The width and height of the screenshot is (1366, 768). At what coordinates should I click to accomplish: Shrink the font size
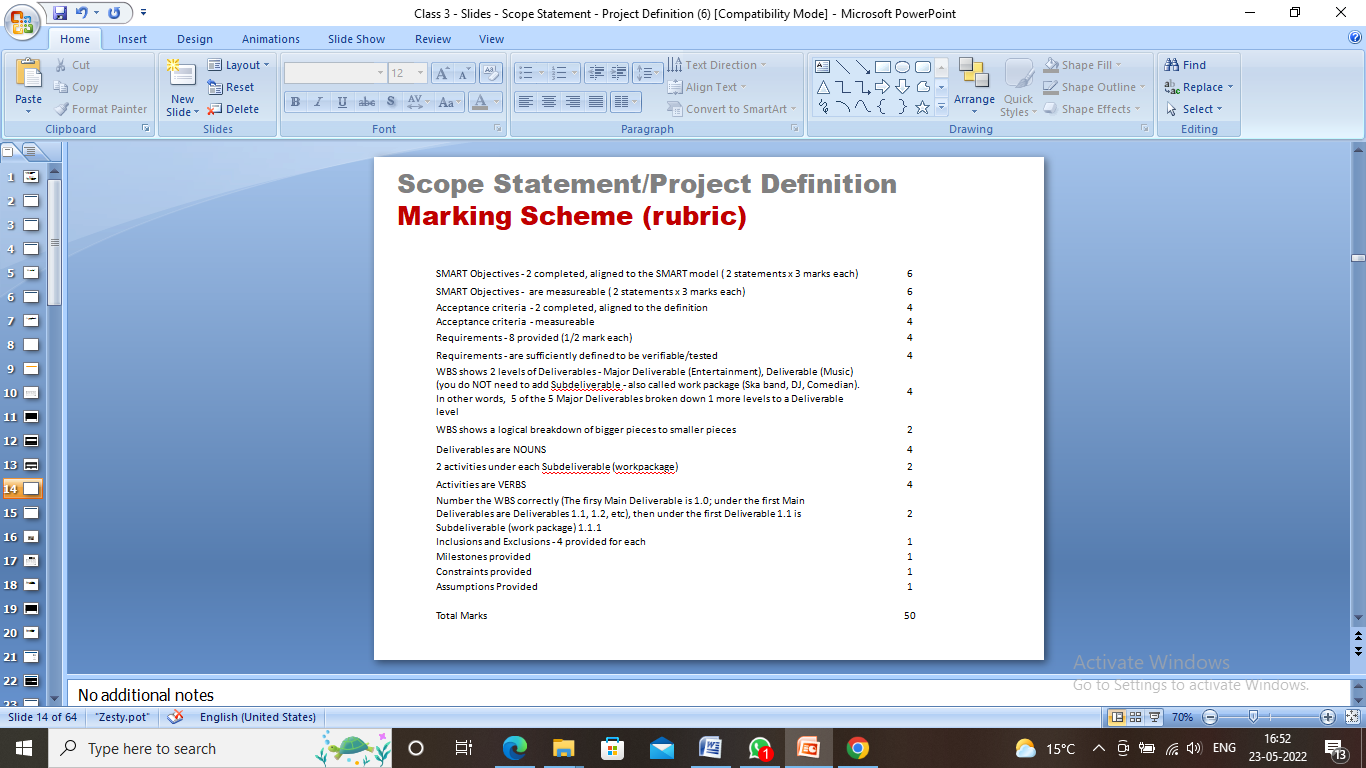click(x=464, y=73)
